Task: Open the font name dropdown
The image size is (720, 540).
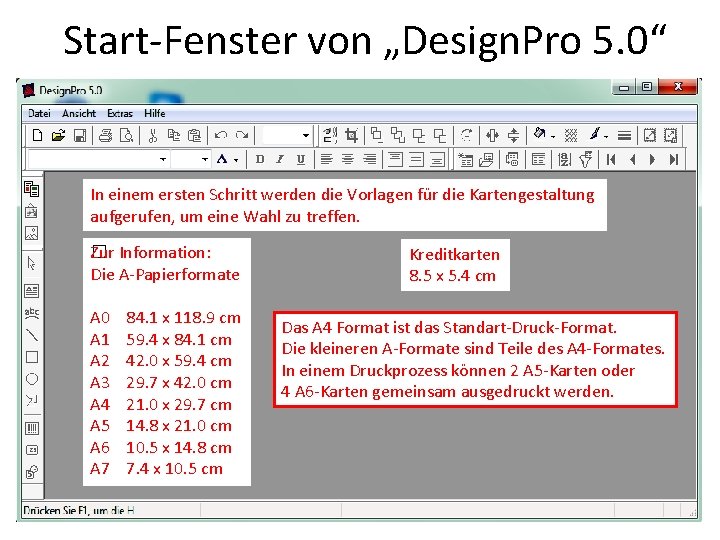Action: click(x=163, y=159)
